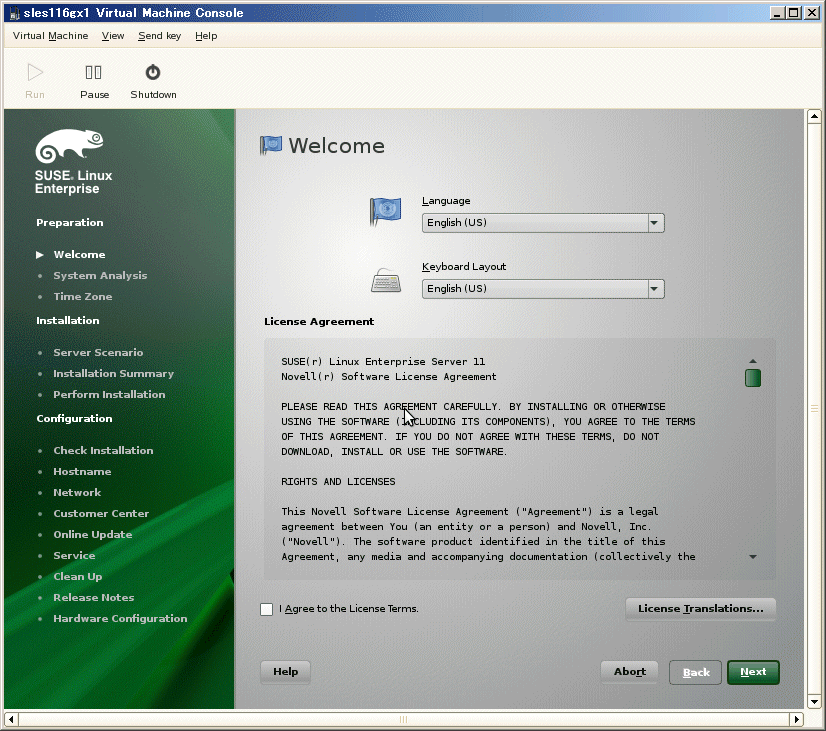Click the Welcome step arrow marker
826x731 pixels.
click(x=40, y=254)
